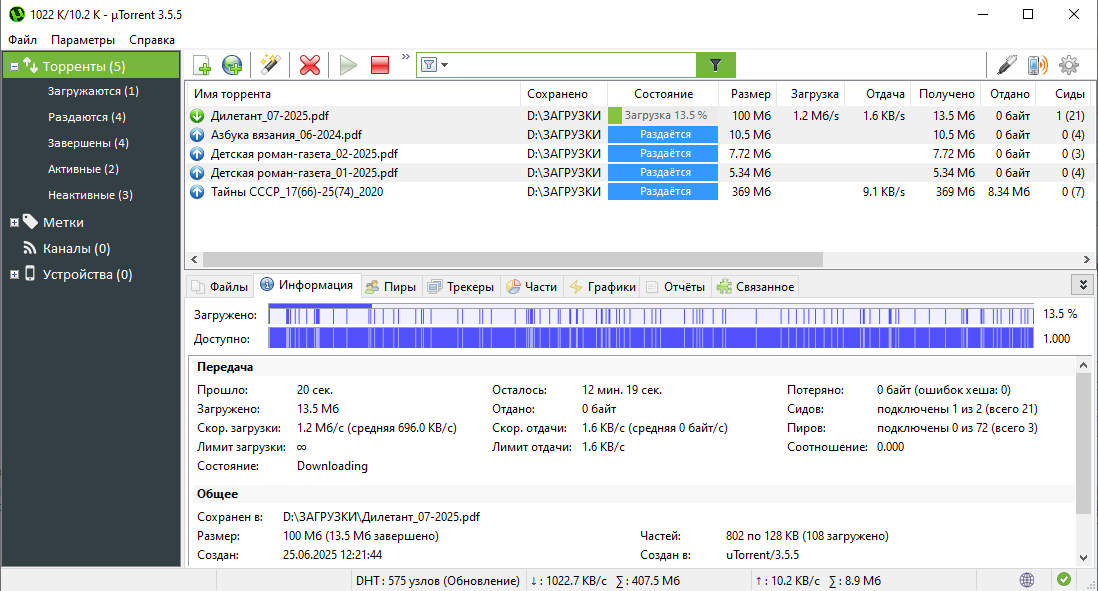Image resolution: width=1098 pixels, height=591 pixels.
Task: Sort by the Имя торрента column header
Action: tap(353, 94)
